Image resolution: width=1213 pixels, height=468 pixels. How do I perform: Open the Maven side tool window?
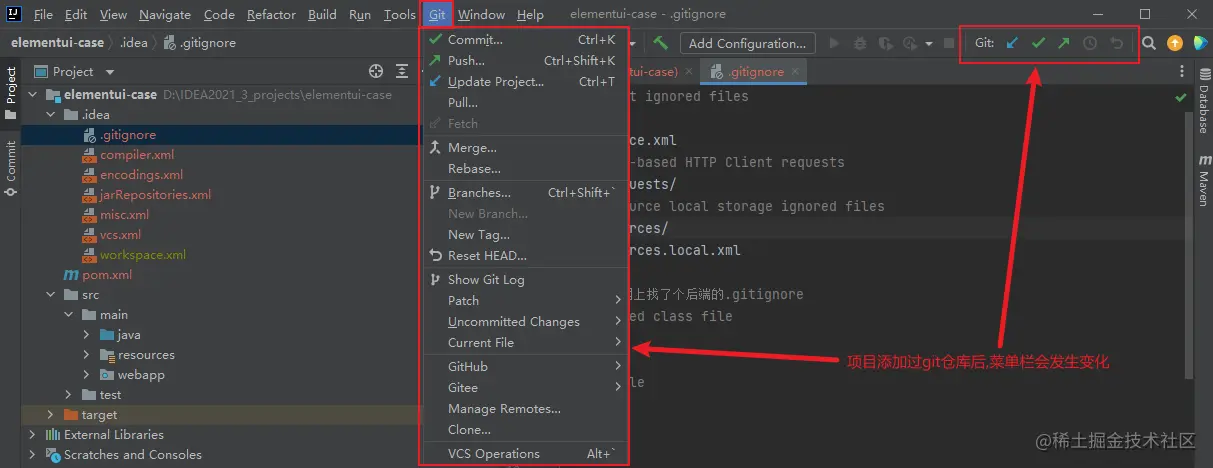1203,182
